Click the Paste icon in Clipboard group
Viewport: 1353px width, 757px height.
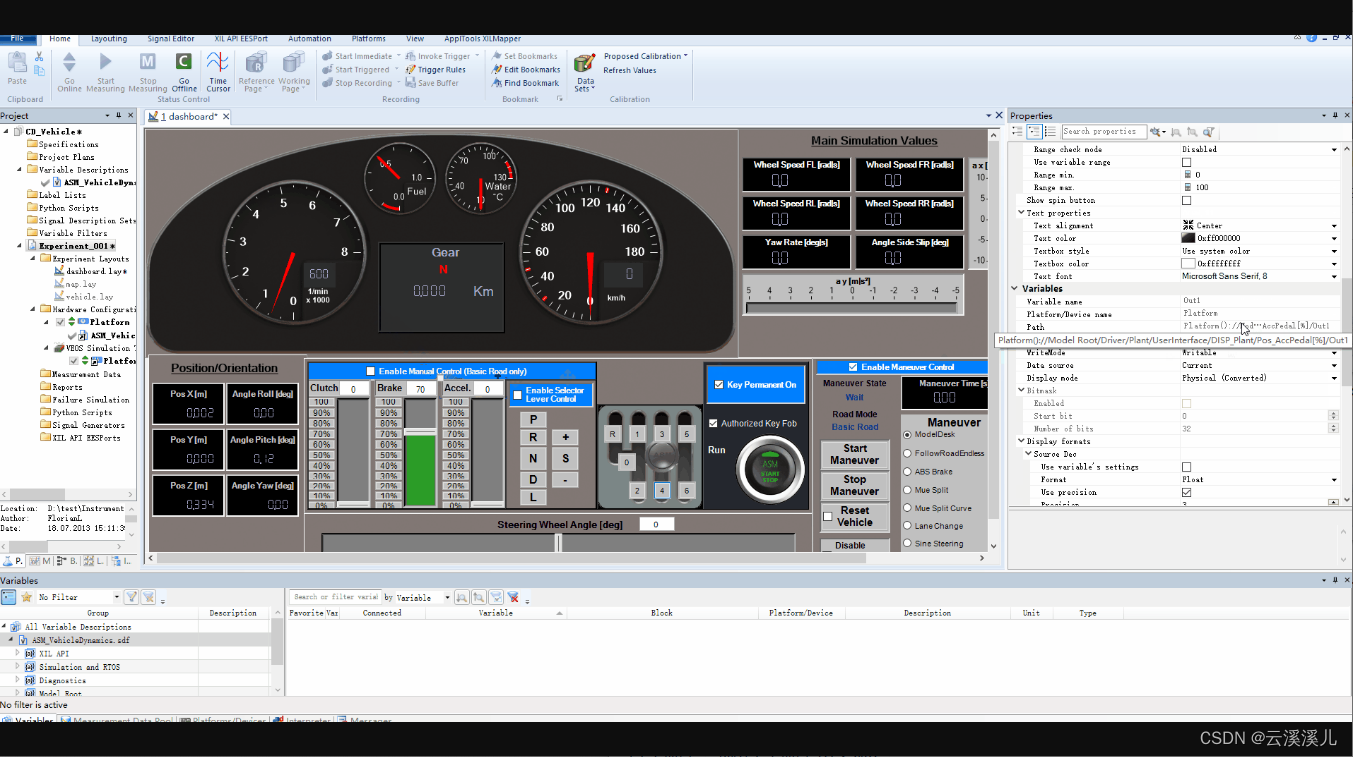click(17, 62)
